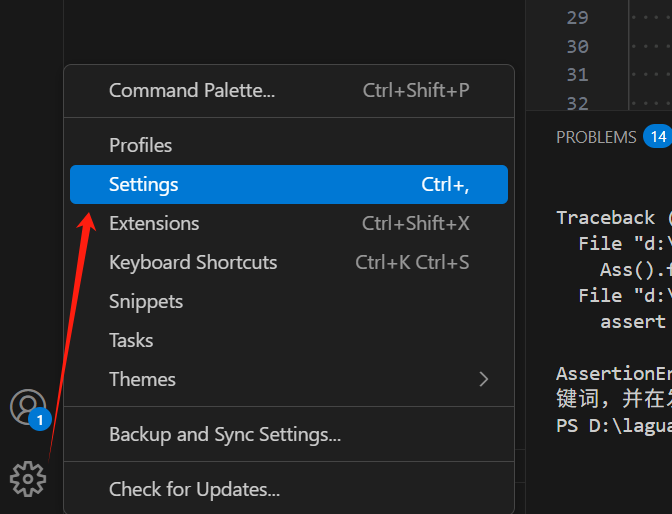
Task: Open the Accounts profile icon
Action: tap(28, 407)
